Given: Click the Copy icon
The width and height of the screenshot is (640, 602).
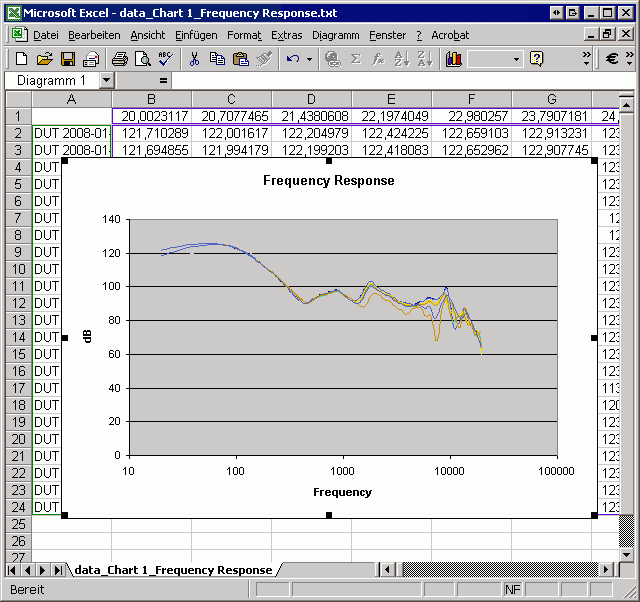Looking at the screenshot, I should tap(217, 59).
